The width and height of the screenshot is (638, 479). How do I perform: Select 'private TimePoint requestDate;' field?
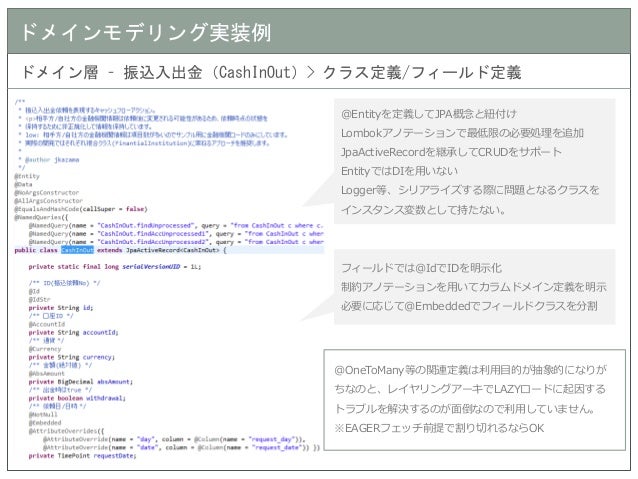tap(82, 456)
